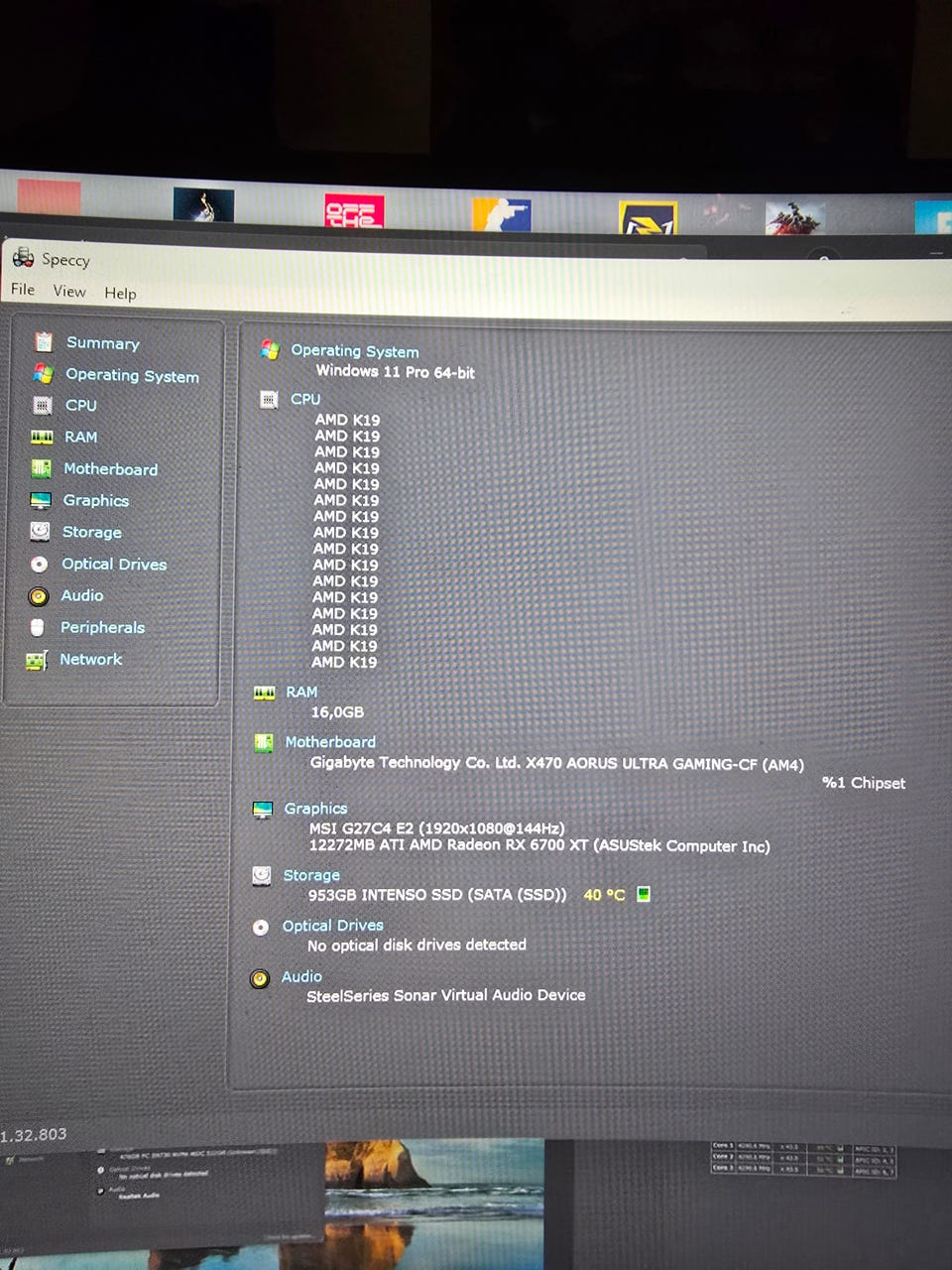952x1270 pixels.
Task: Open the Storage heading link in summary
Action: click(x=311, y=875)
